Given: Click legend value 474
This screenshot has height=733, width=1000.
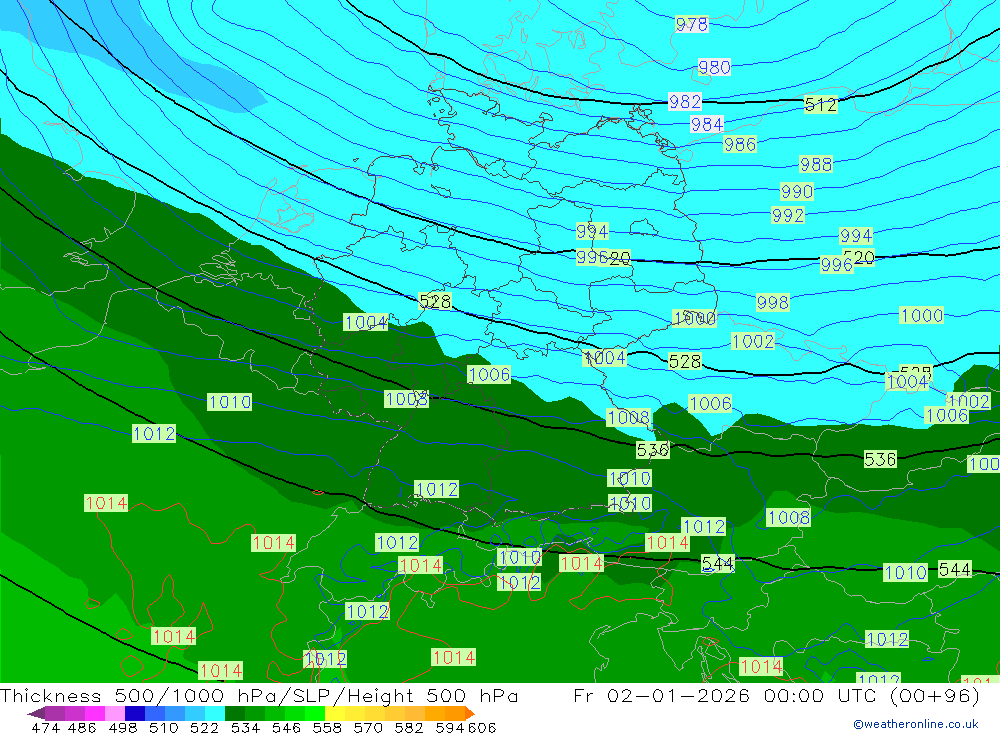Looking at the screenshot, I should tap(46, 727).
